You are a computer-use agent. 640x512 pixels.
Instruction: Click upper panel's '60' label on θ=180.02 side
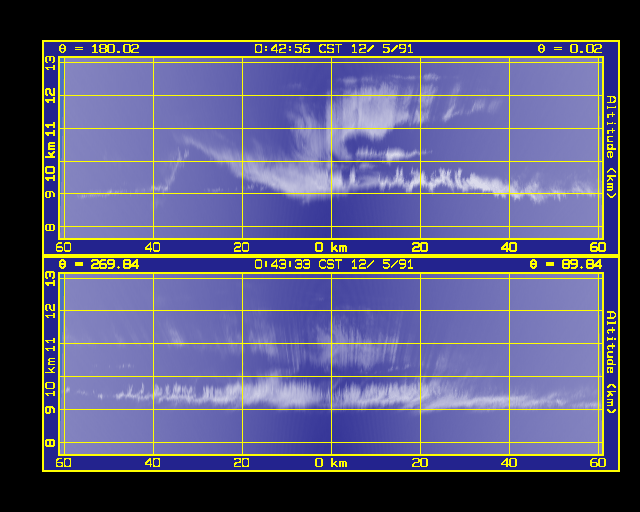[x=63, y=247]
